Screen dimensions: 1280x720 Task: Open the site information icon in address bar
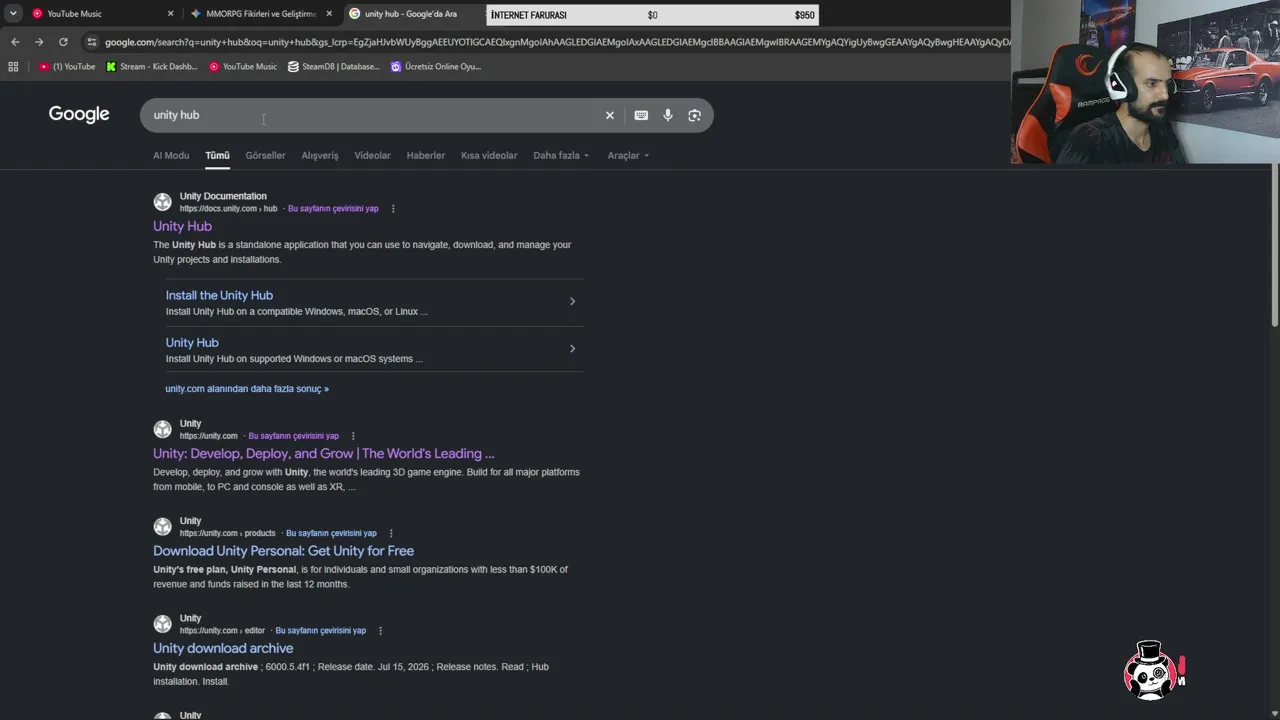coord(92,42)
